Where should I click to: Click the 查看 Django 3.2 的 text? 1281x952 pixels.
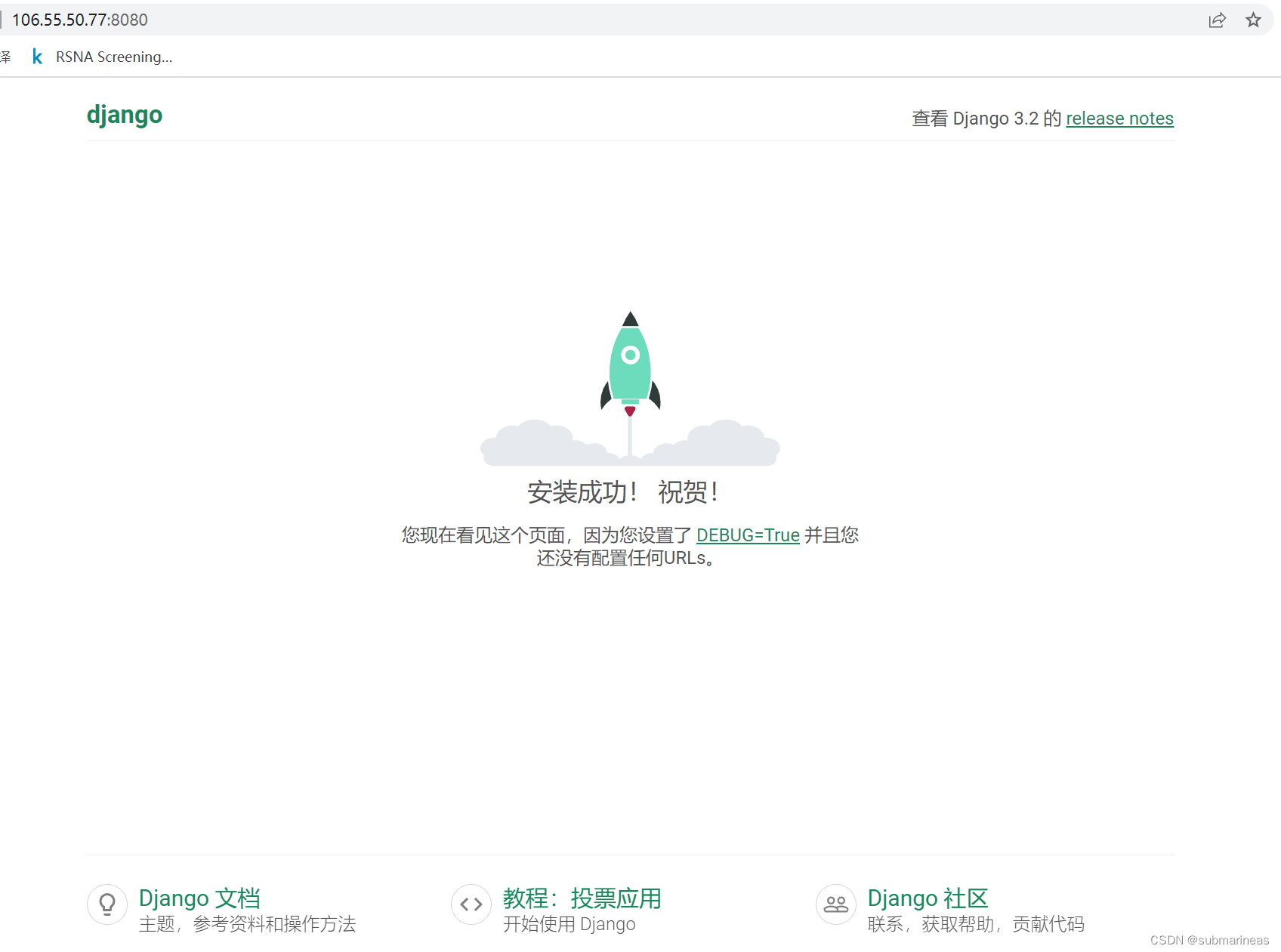(x=986, y=119)
